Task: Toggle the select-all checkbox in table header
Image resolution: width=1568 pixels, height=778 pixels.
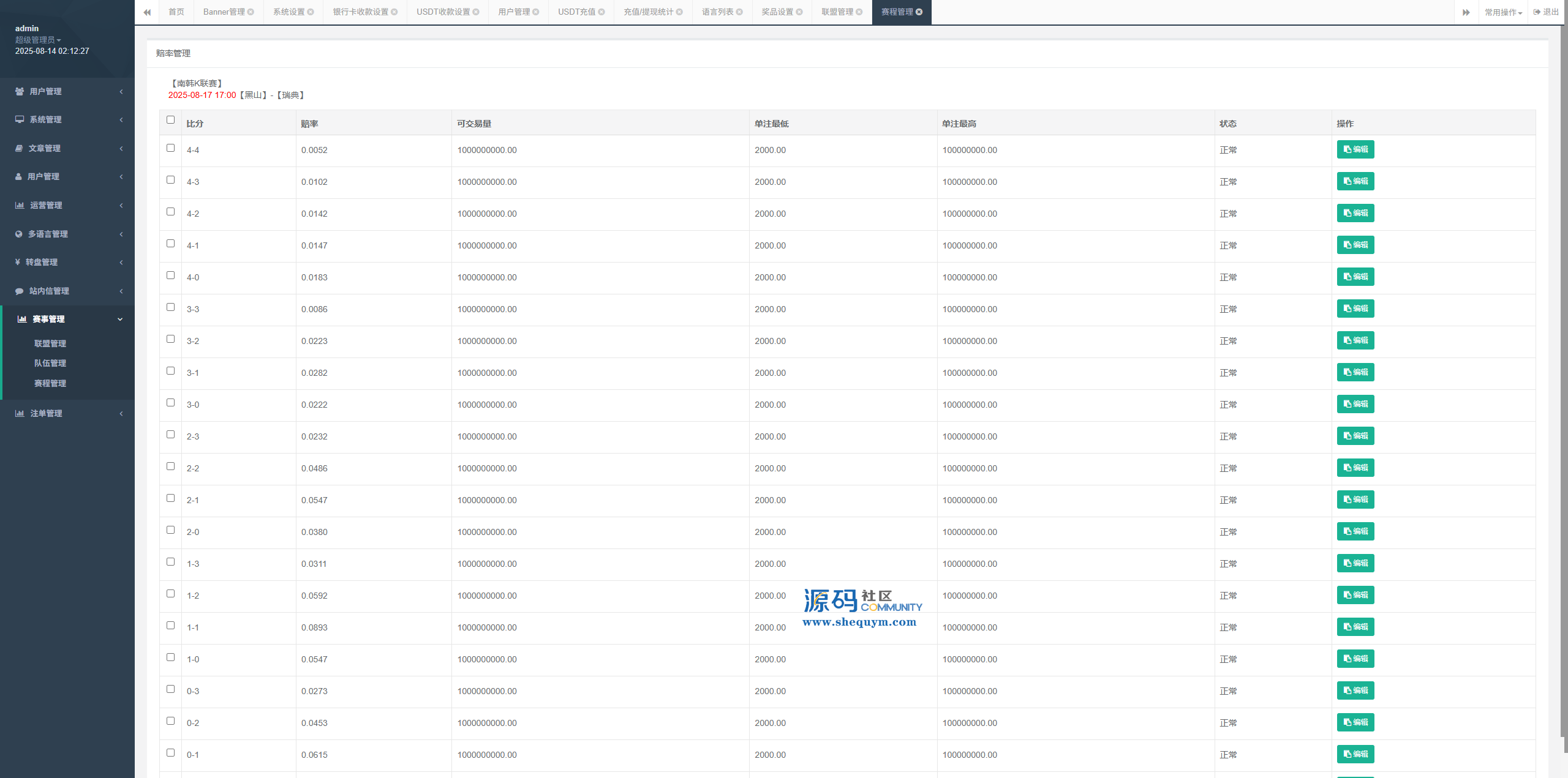Action: point(170,120)
